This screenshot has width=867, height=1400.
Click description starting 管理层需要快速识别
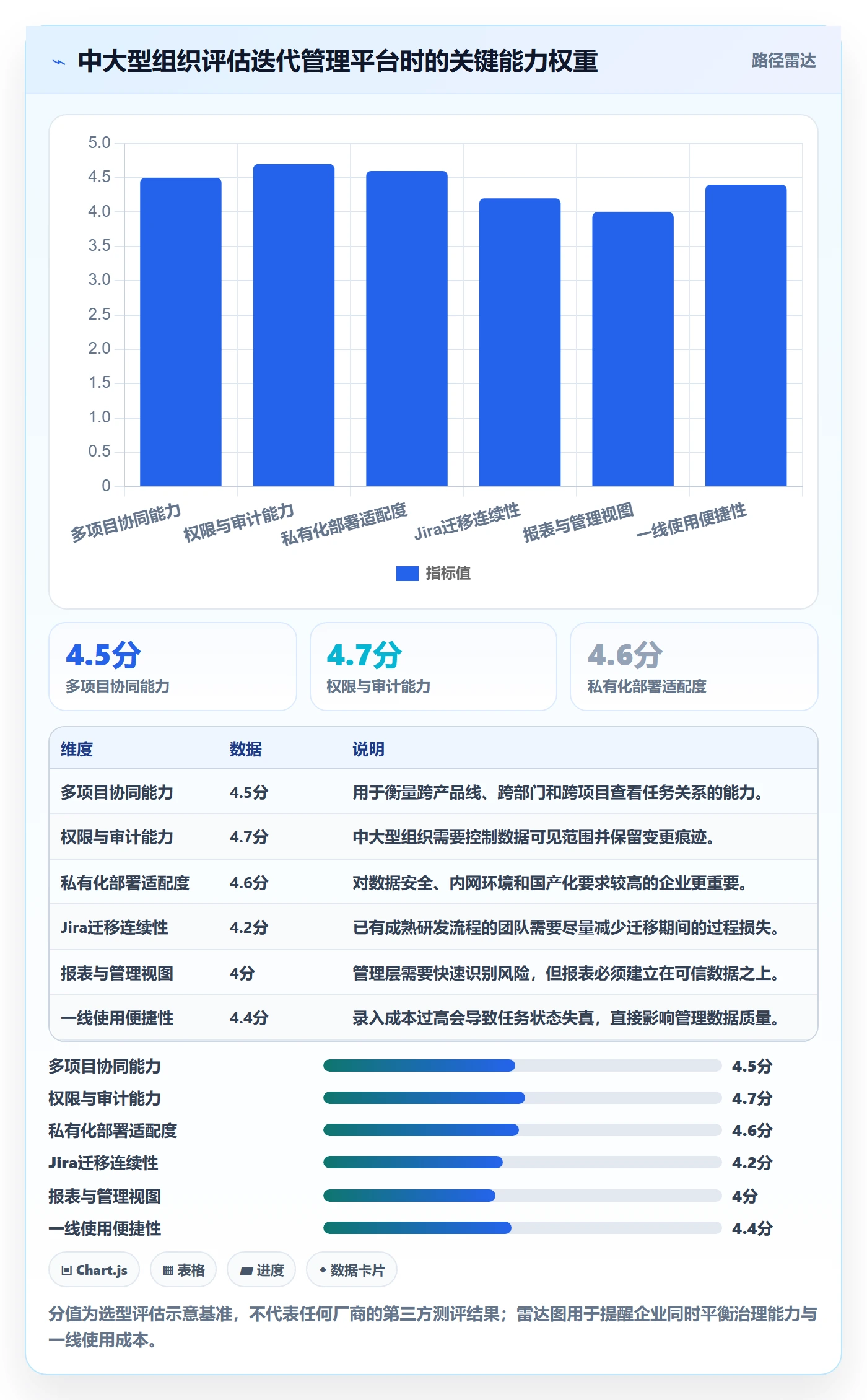(x=566, y=973)
